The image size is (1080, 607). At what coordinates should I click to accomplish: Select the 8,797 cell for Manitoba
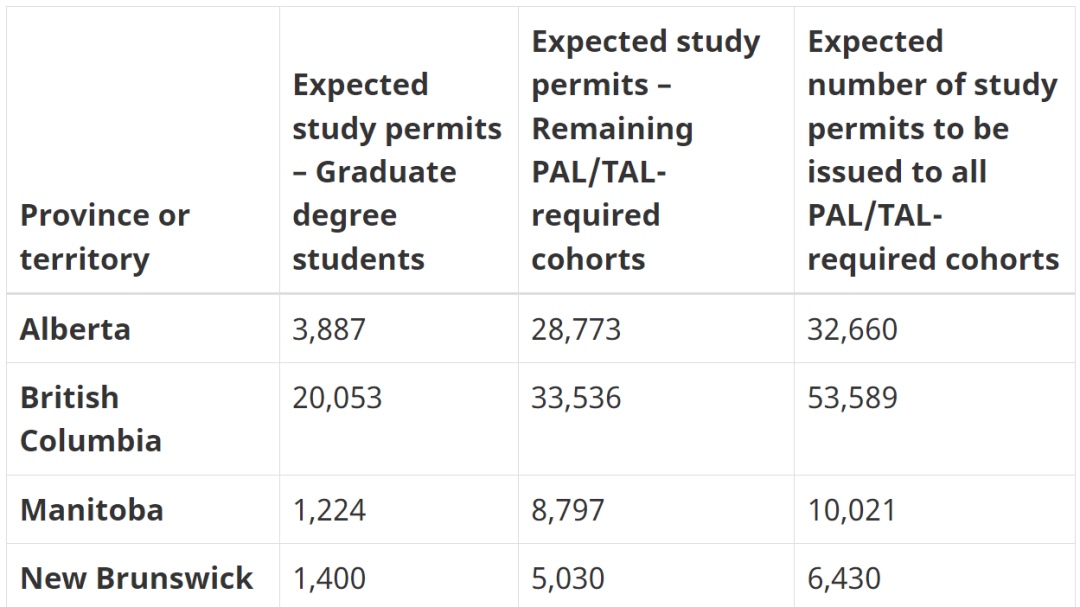(568, 510)
